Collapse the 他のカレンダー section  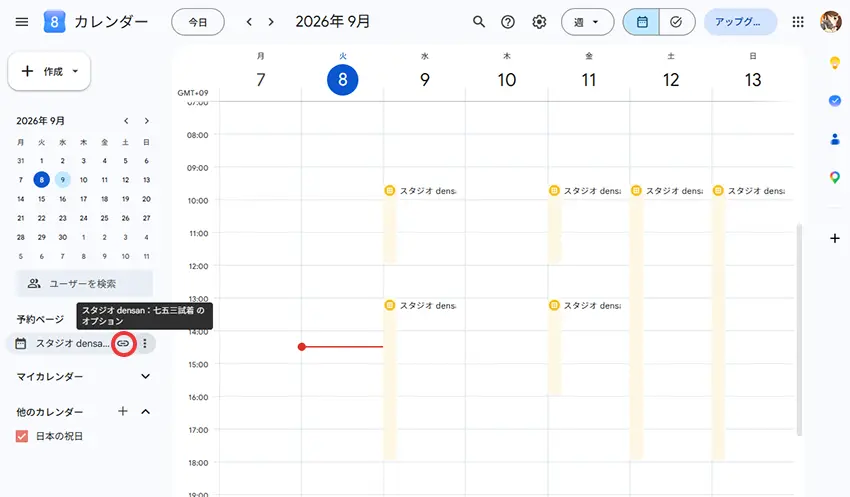(145, 412)
